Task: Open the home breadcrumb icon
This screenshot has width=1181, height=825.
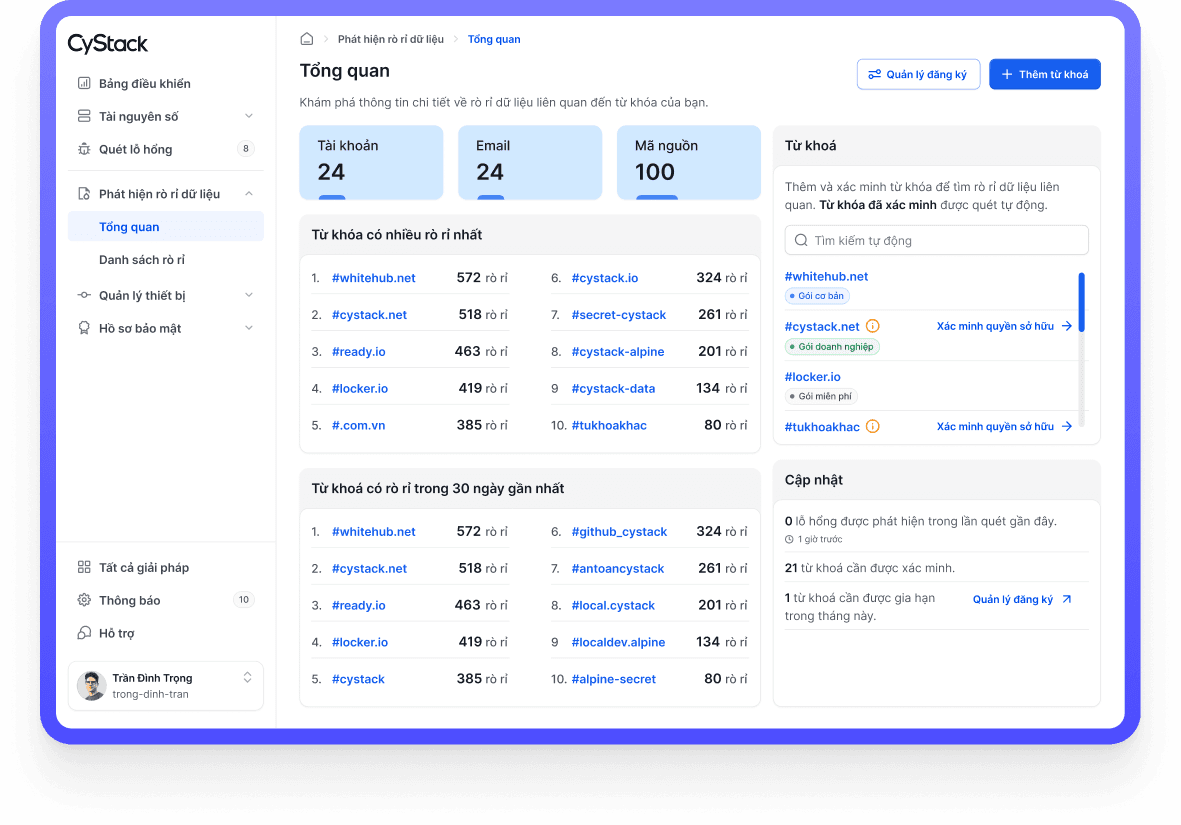Action: point(307,38)
